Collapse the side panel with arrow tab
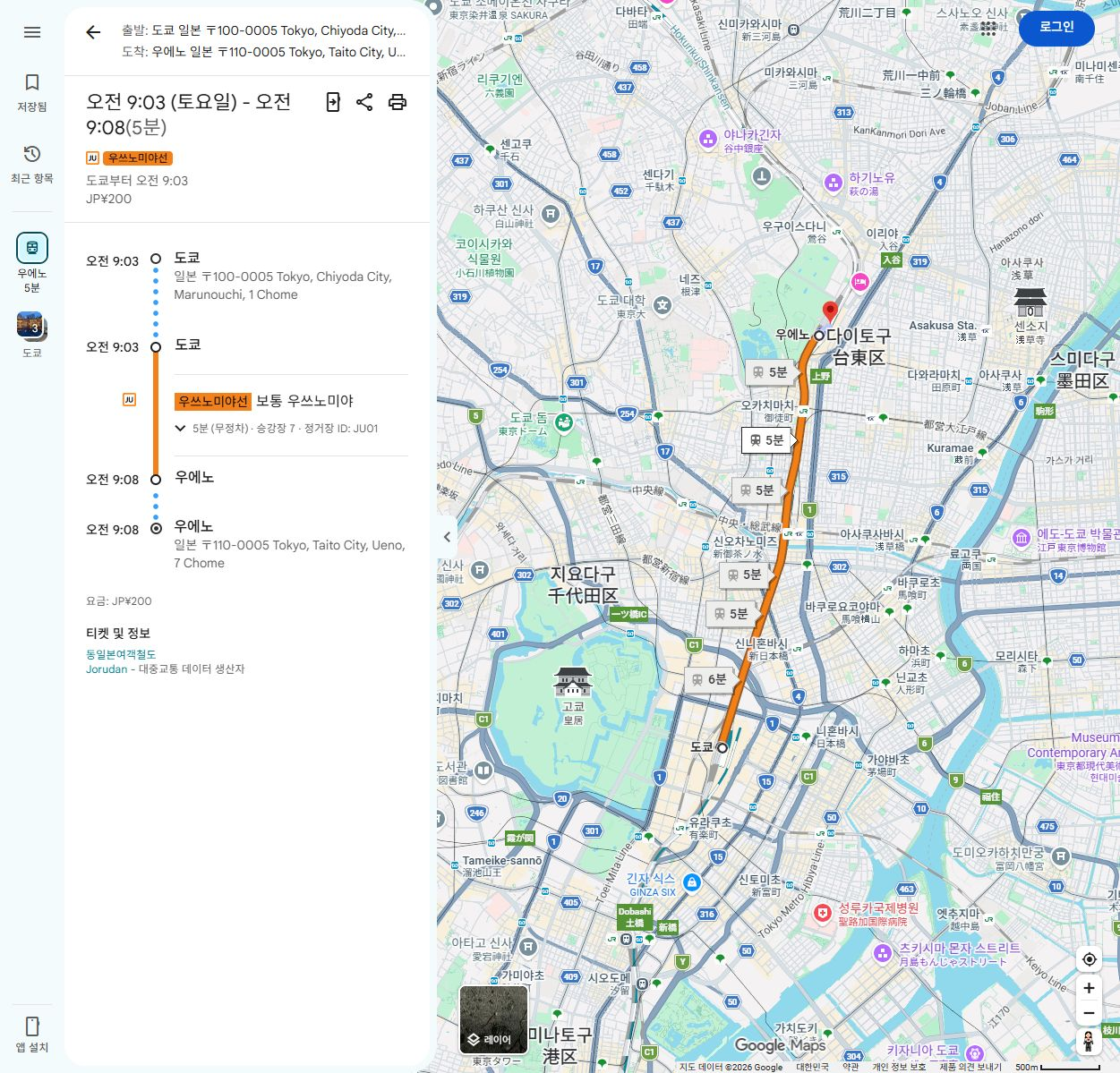The image size is (1120, 1073). pos(447,537)
